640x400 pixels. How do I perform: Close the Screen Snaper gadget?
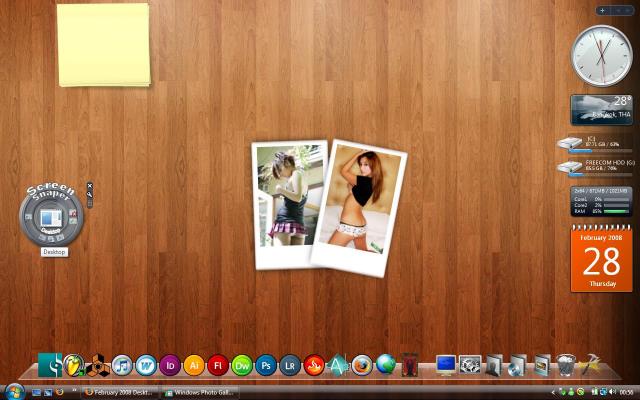click(x=90, y=186)
